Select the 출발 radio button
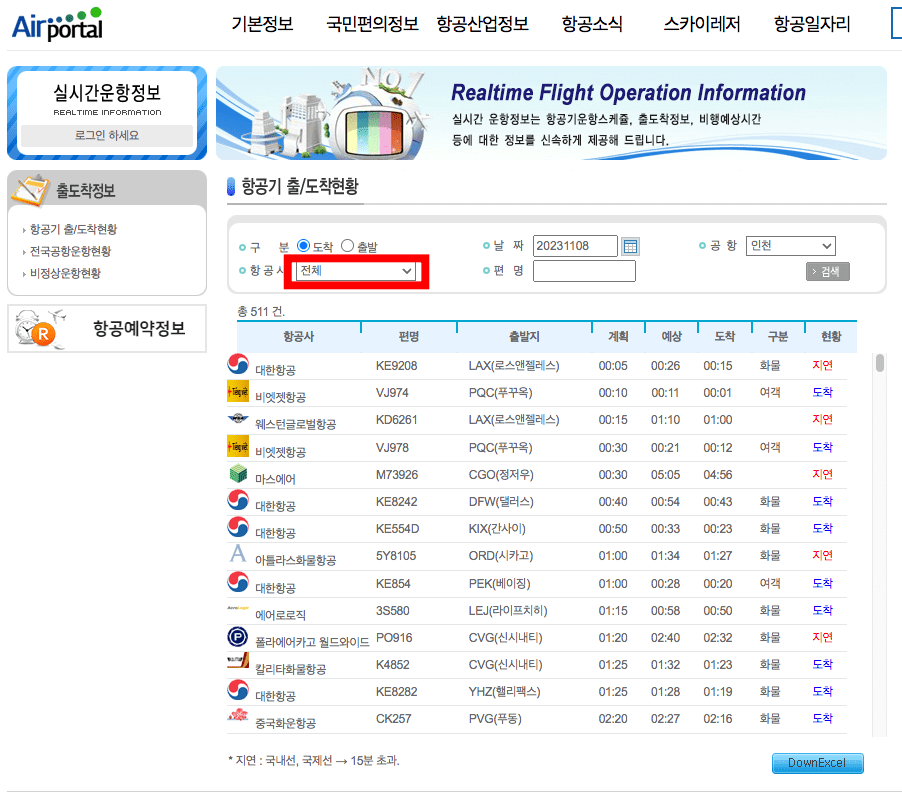Image resolution: width=902 pixels, height=792 pixels. coord(347,246)
